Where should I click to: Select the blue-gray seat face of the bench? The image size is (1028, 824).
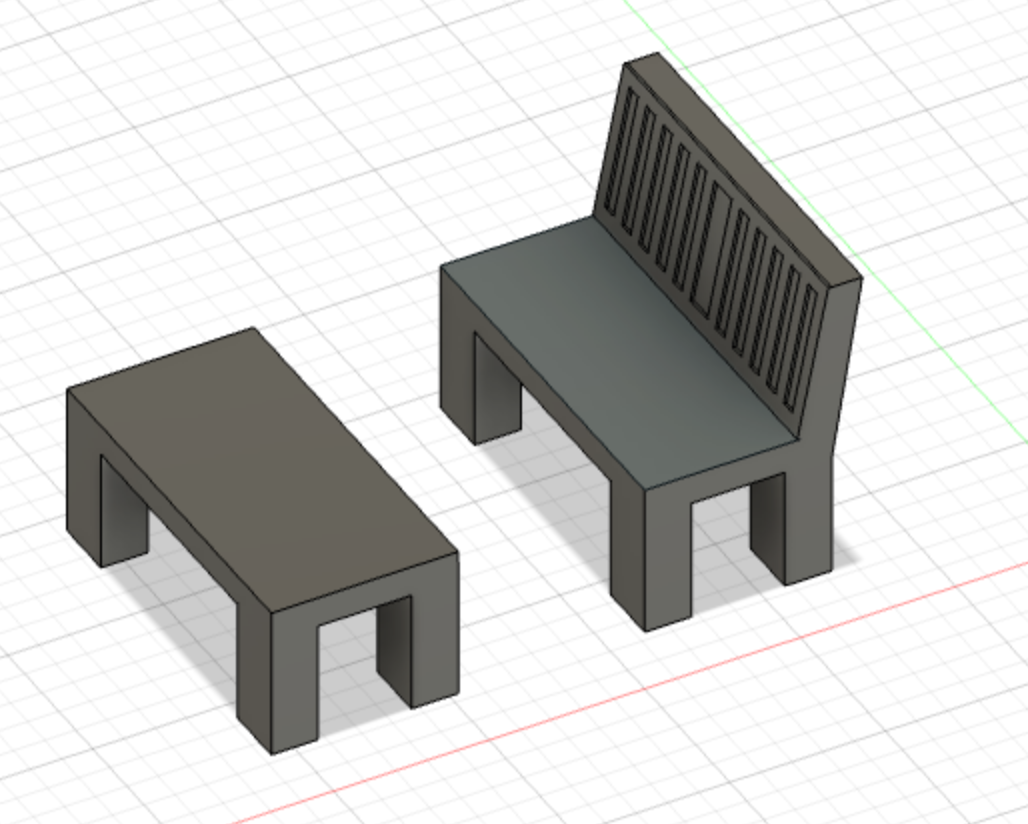click(620, 351)
